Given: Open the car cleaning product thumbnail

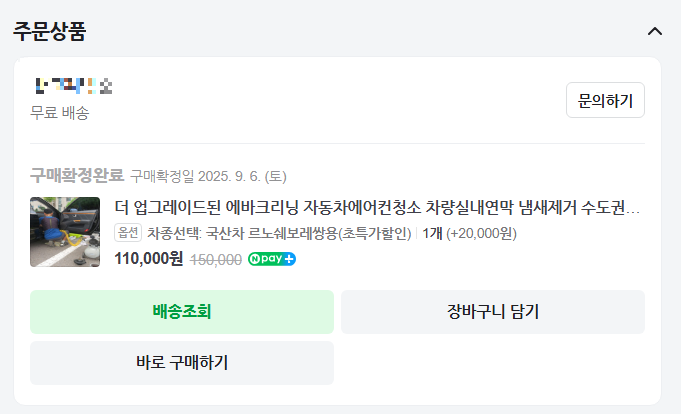Looking at the screenshot, I should coord(65,232).
